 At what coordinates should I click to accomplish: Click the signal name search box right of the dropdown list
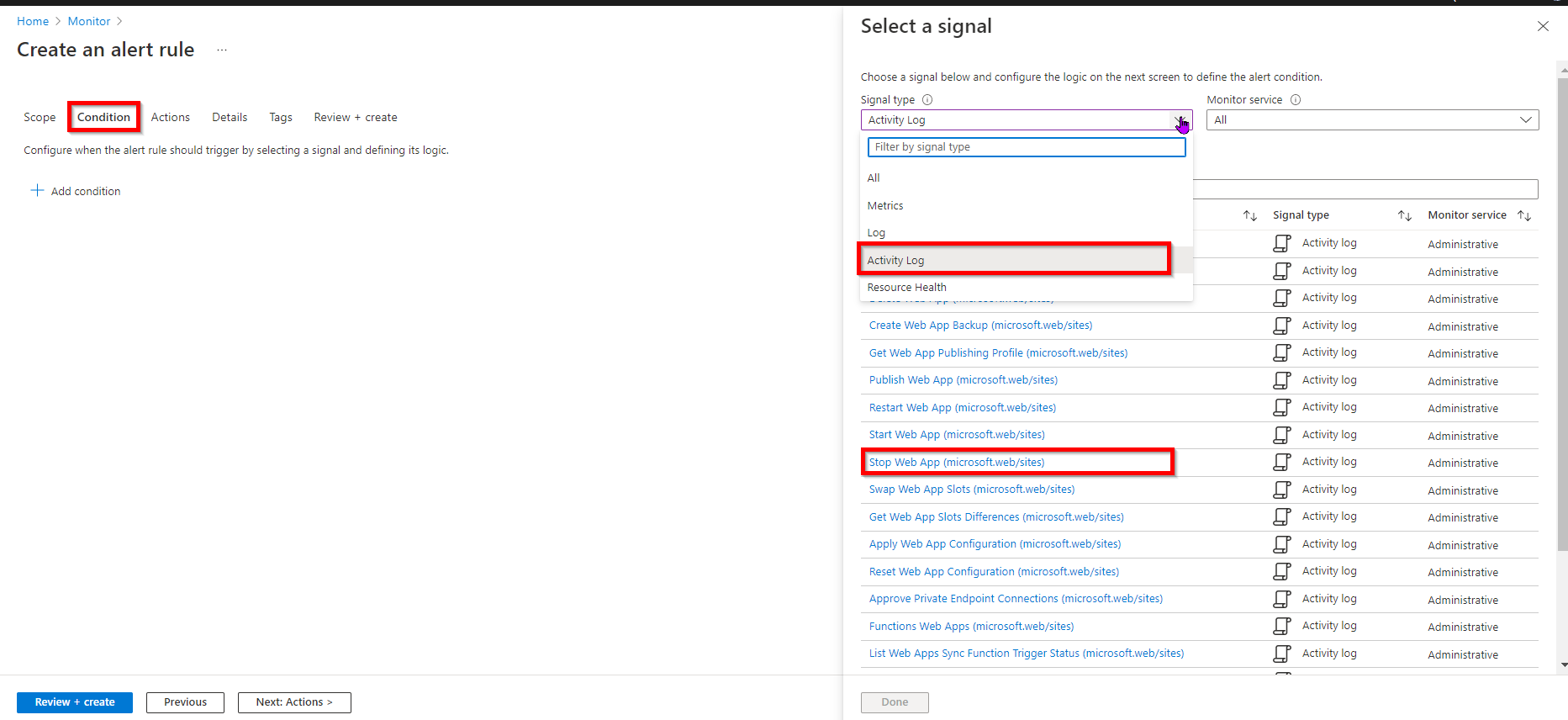[x=1366, y=189]
